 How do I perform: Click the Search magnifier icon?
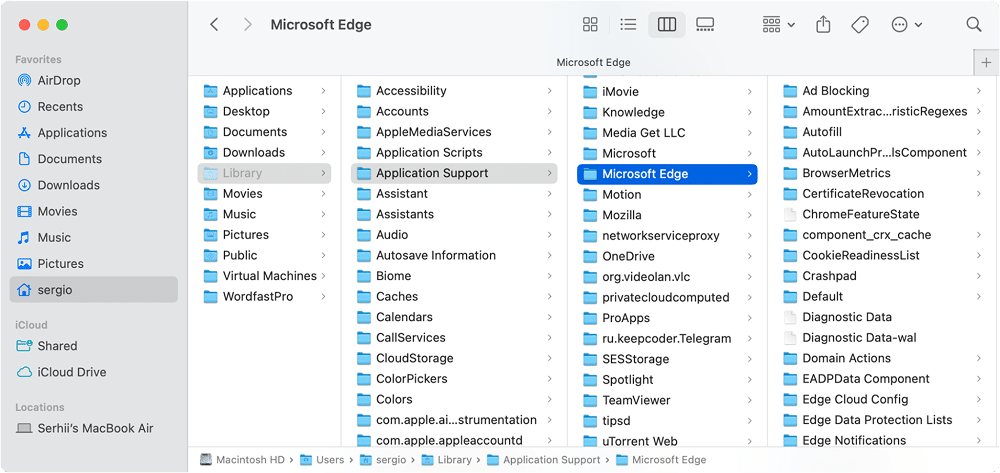(x=974, y=25)
